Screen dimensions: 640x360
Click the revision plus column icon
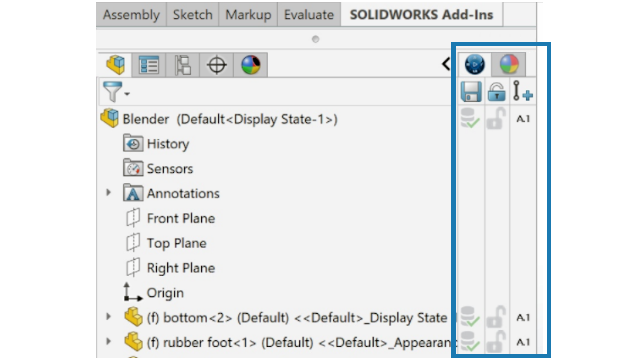[523, 91]
